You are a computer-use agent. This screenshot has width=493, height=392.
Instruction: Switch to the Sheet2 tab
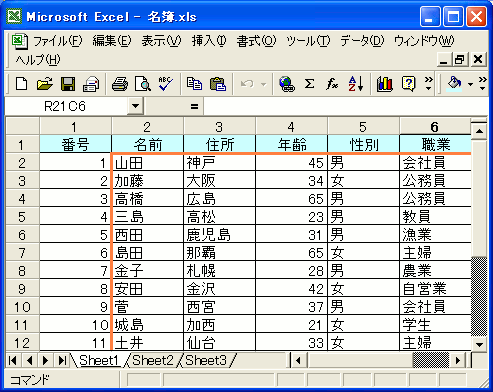point(153,361)
